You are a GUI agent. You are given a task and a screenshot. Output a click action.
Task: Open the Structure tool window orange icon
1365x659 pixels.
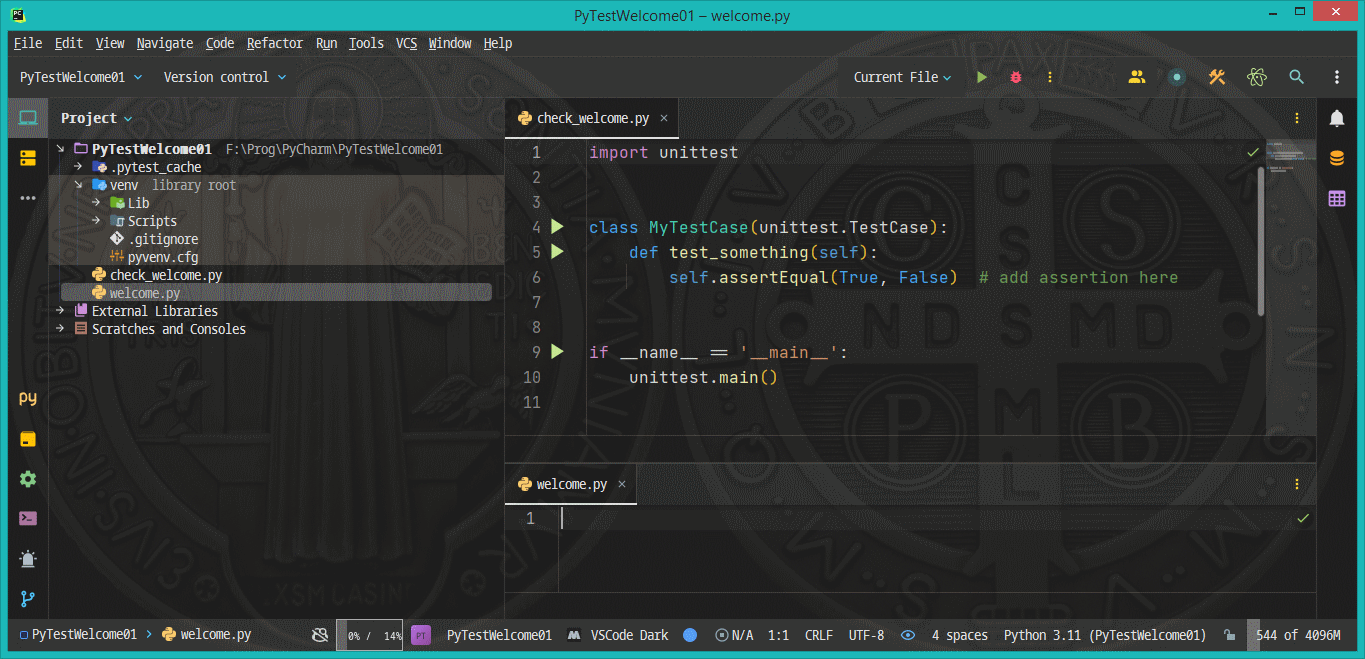(x=28, y=158)
